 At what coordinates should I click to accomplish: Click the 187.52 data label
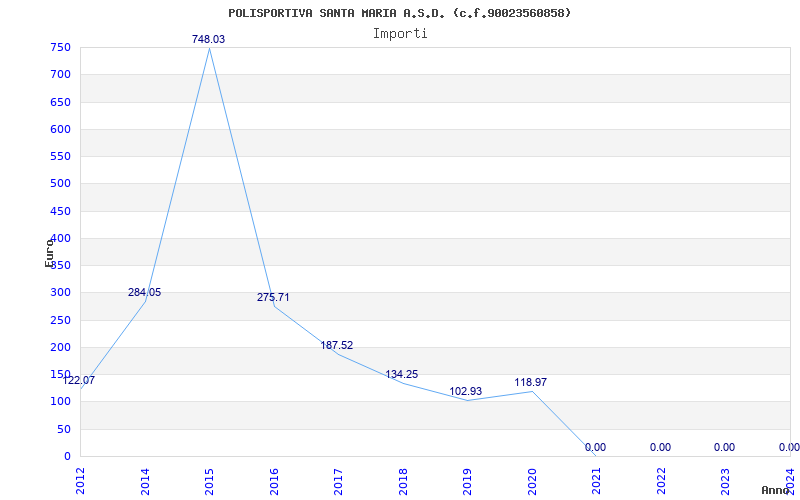coord(337,345)
